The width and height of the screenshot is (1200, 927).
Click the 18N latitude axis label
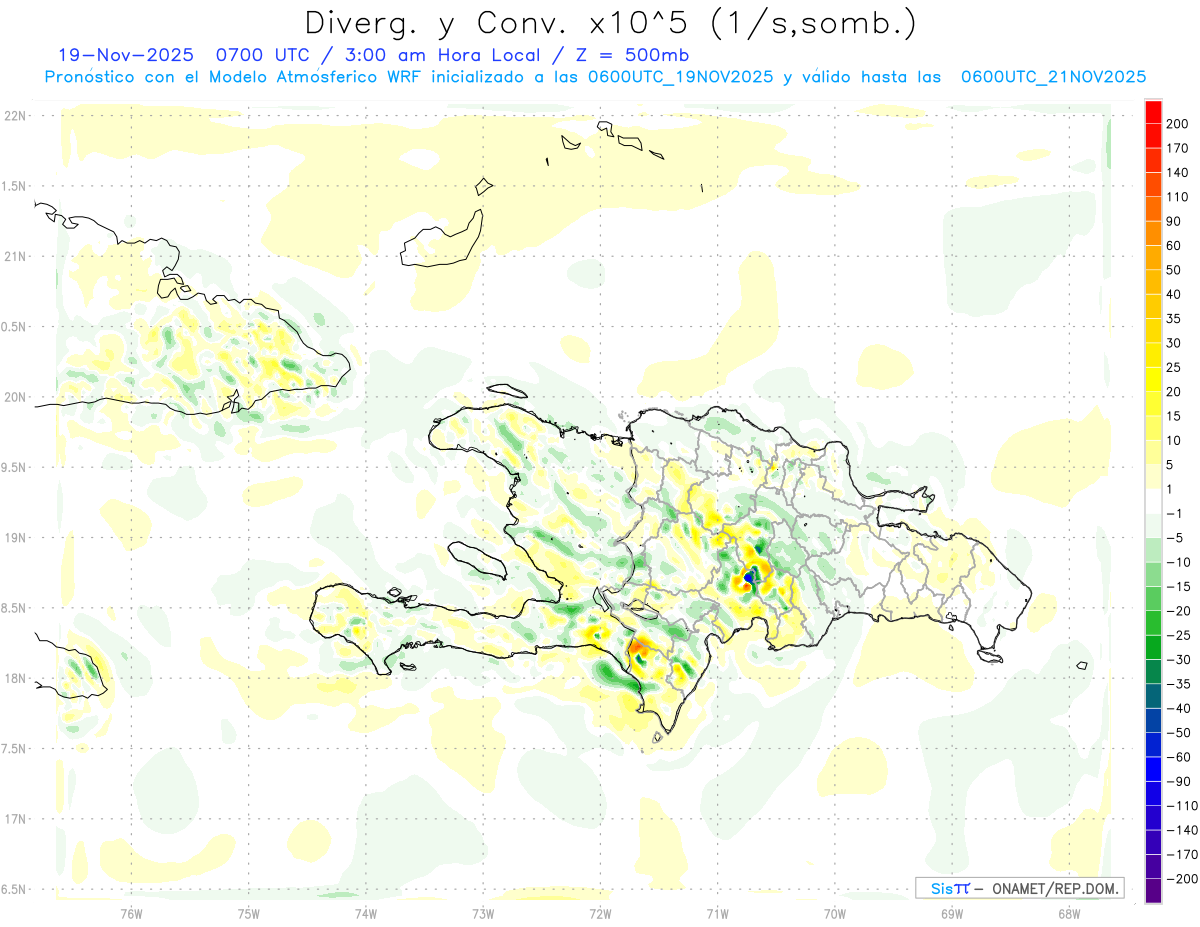pos(14,678)
